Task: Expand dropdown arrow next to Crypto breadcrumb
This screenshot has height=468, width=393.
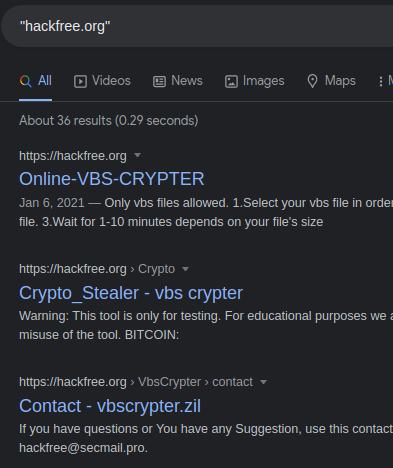Action: click(186, 269)
